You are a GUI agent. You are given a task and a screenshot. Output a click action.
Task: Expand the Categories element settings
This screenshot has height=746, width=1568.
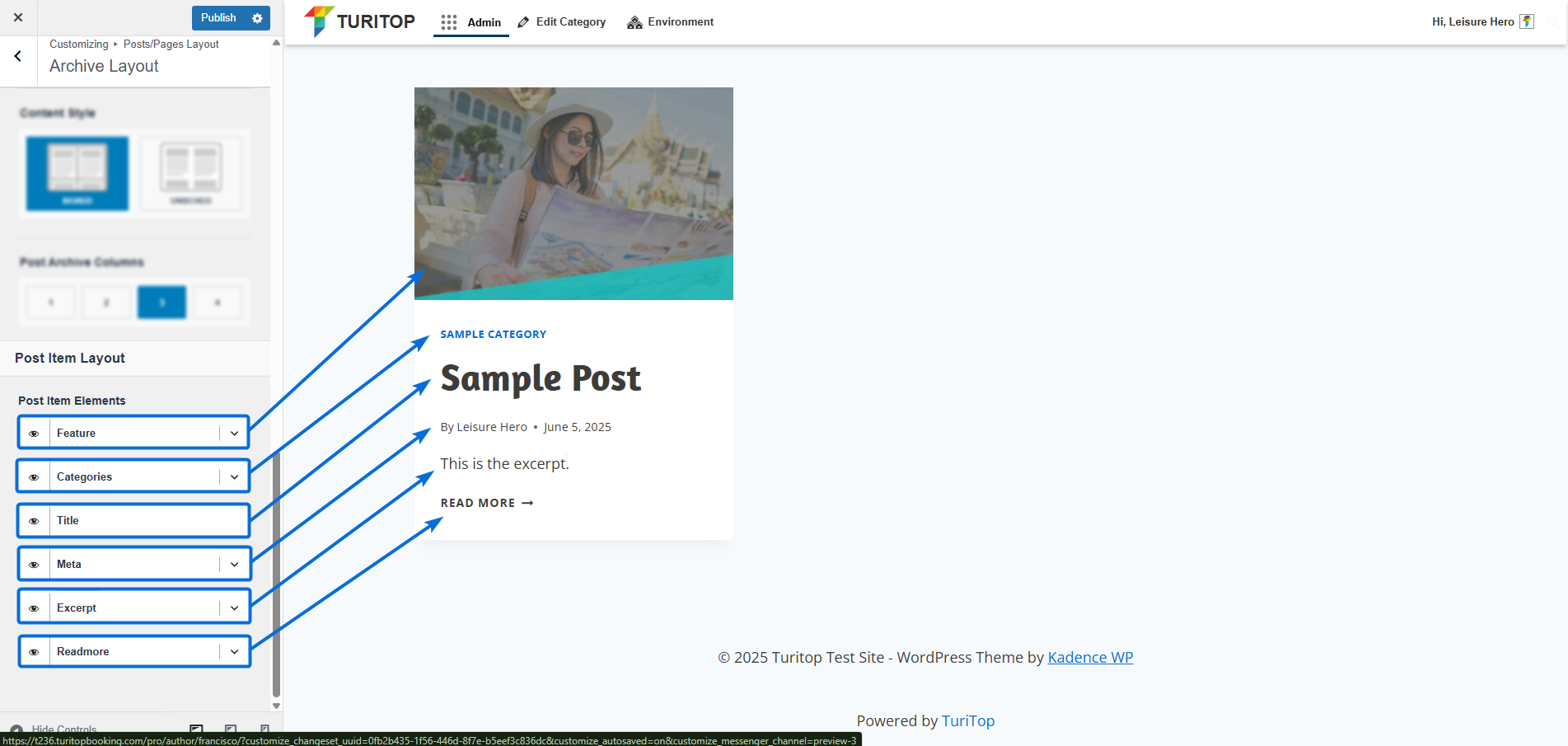tap(235, 477)
